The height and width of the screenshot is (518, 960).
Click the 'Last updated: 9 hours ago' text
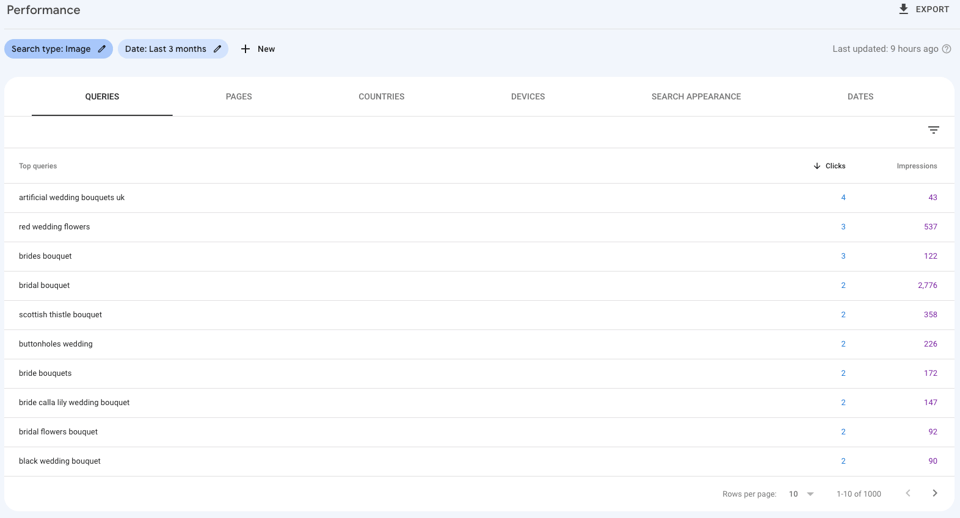(885, 49)
